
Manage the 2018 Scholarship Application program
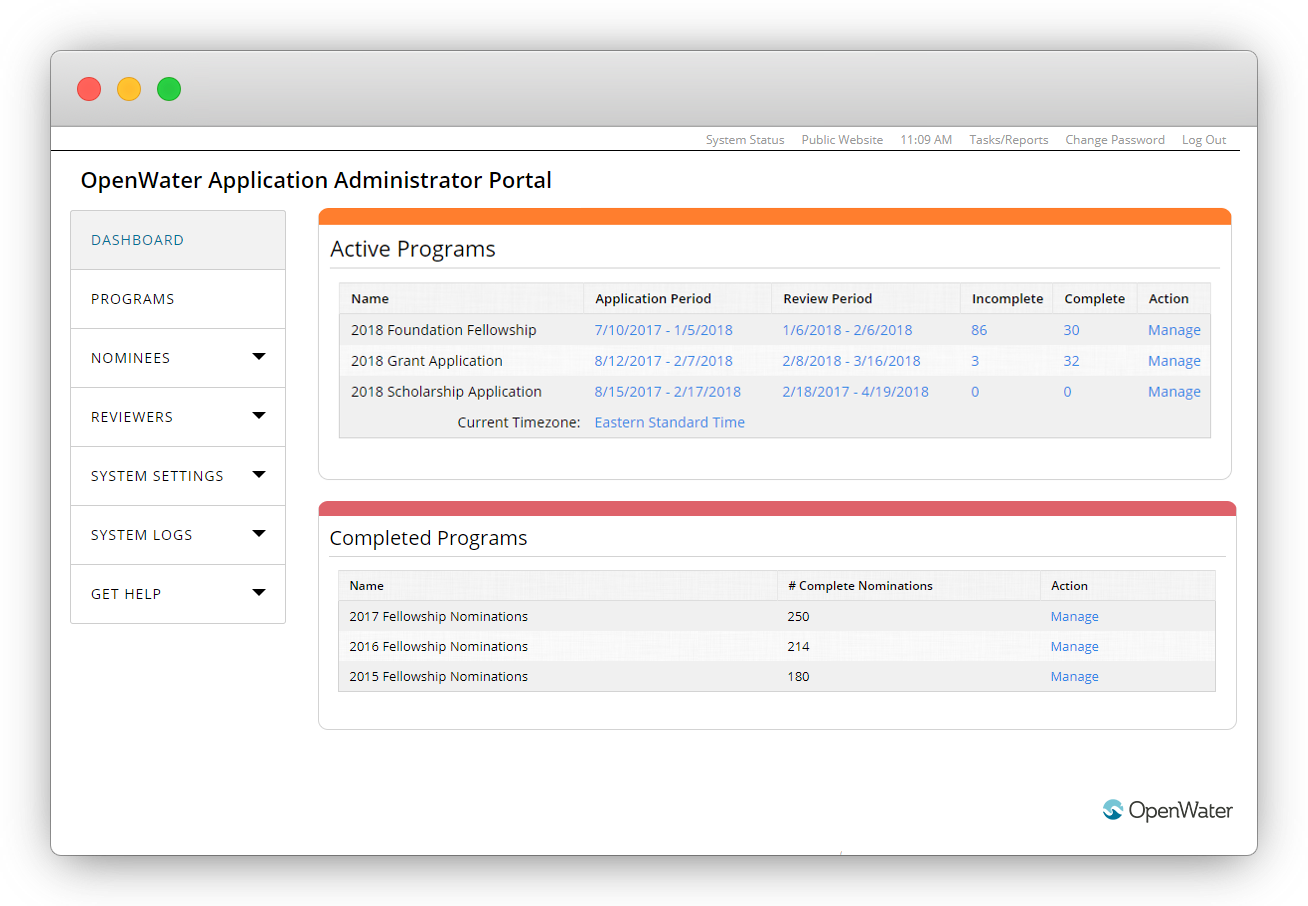coord(1174,392)
